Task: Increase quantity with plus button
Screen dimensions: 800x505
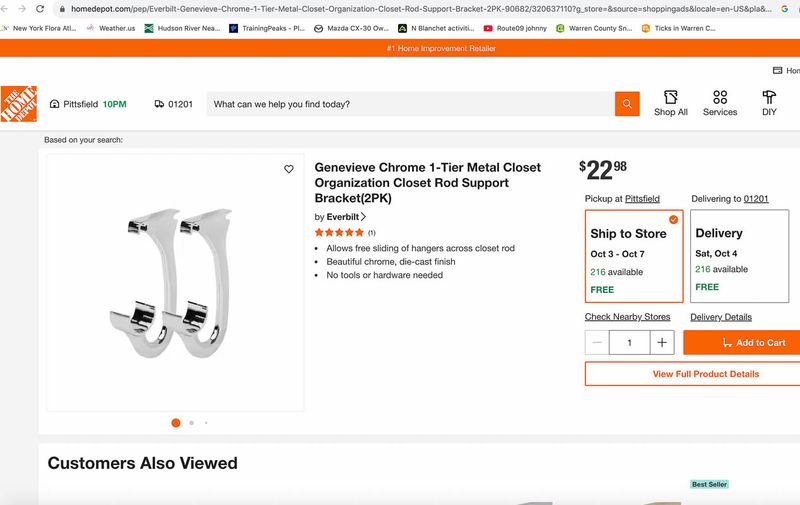Action: [662, 343]
